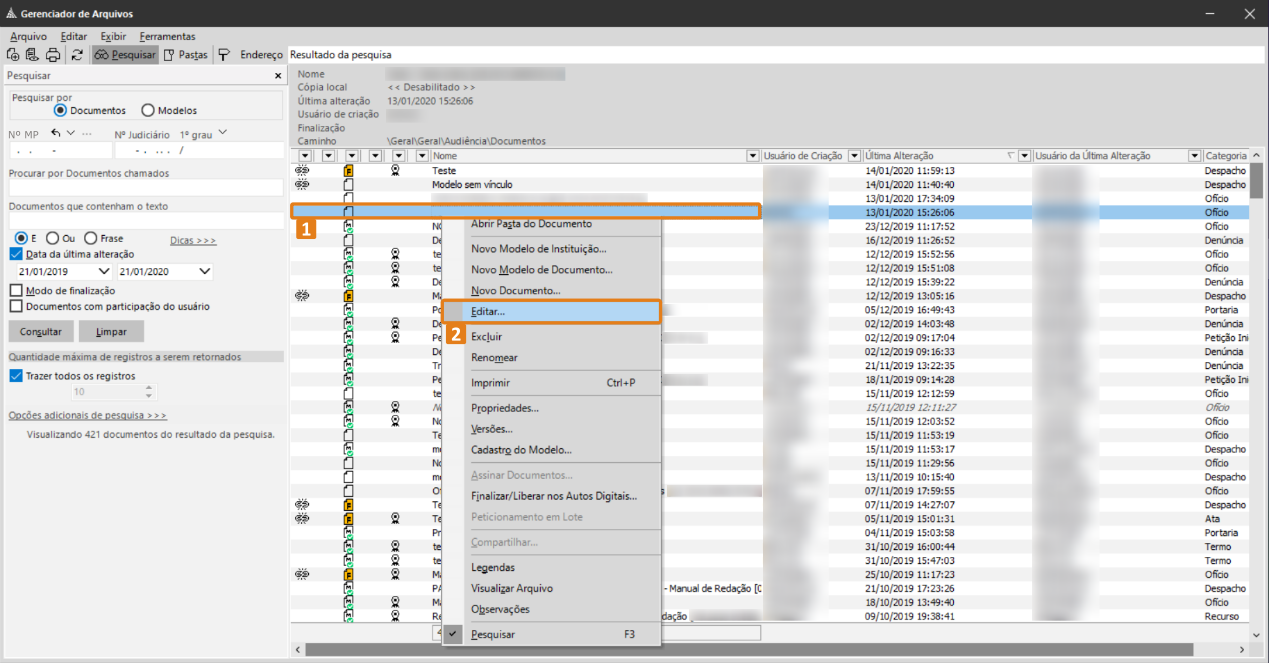The image size is (1269, 663).
Task: Expand the 1º grau dropdown arrow
Action: 222,133
